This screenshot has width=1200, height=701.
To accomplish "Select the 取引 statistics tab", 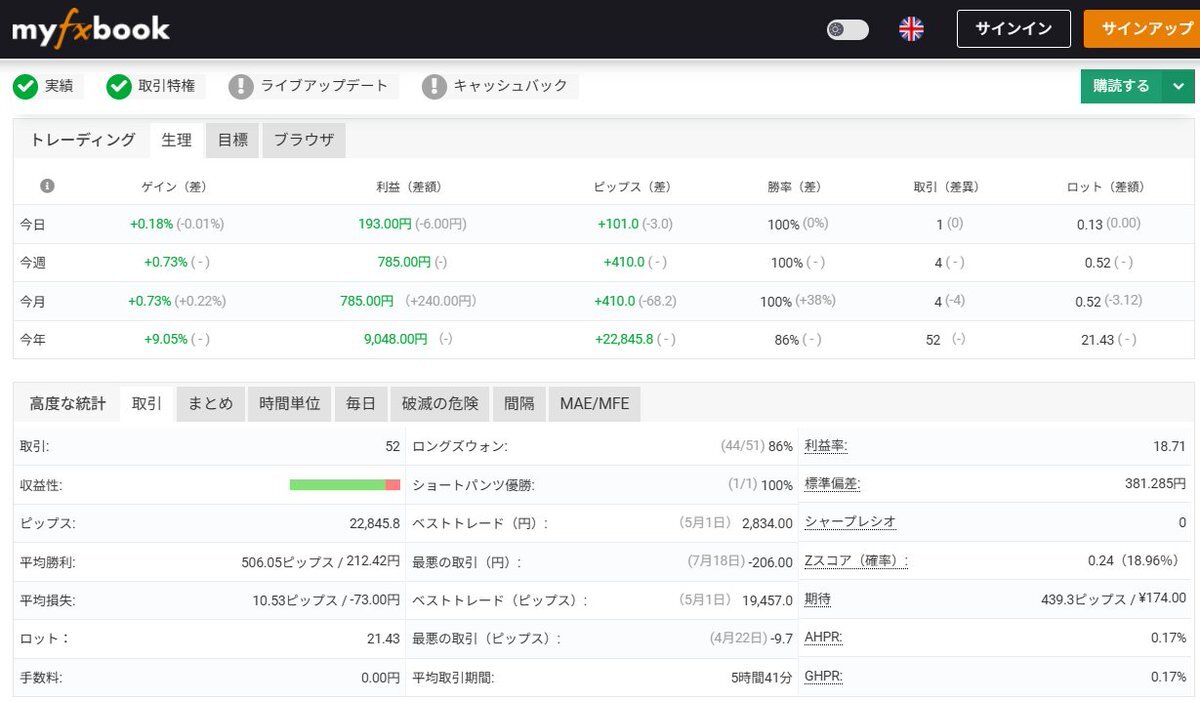I will click(x=147, y=404).
